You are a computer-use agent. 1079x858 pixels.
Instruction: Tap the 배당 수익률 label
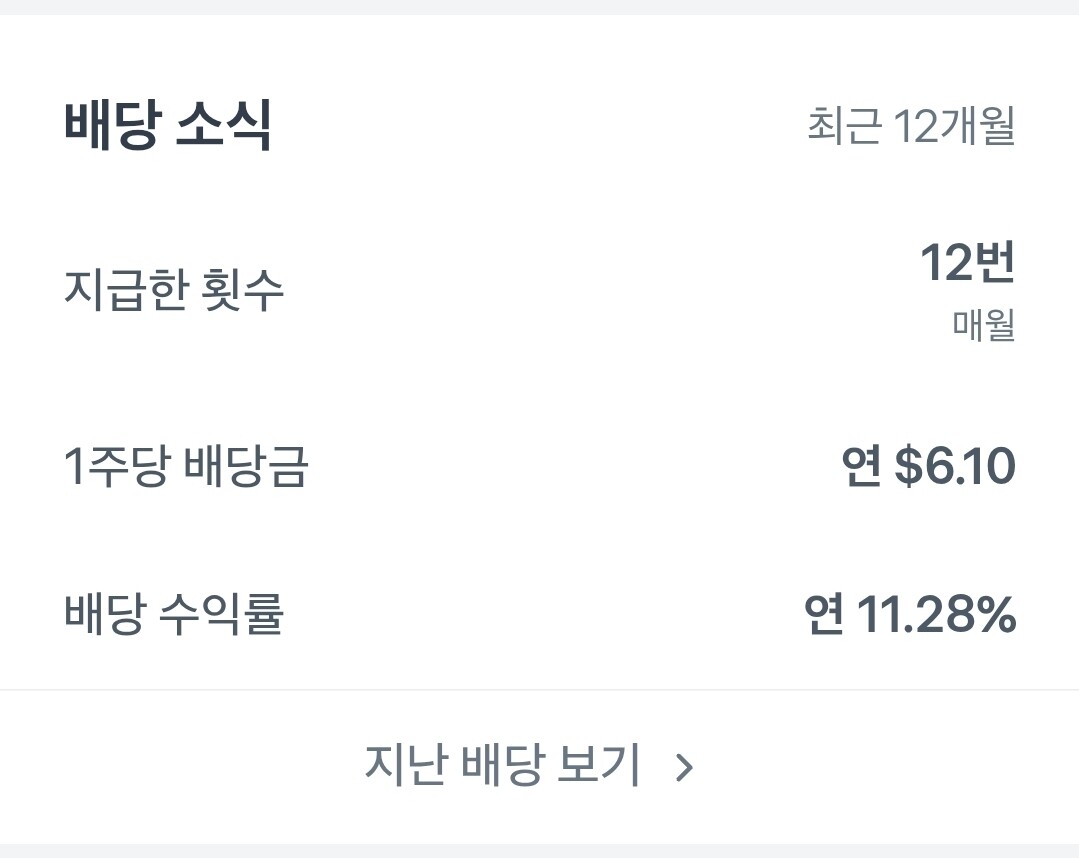point(174,614)
